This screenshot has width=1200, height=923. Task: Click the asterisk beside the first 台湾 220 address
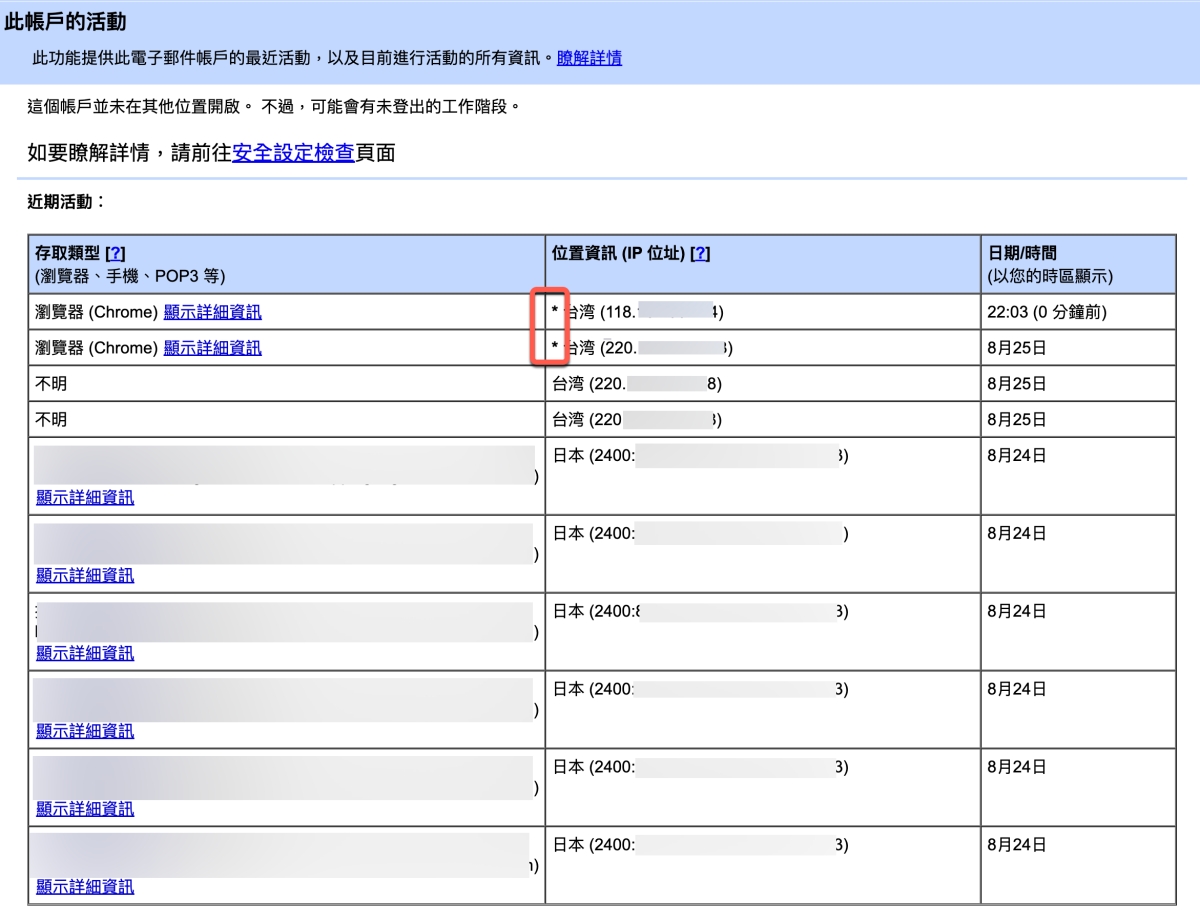click(555, 348)
